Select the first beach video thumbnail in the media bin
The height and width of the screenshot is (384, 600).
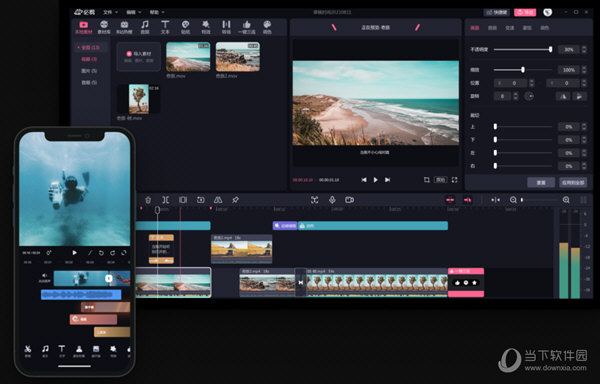188,57
